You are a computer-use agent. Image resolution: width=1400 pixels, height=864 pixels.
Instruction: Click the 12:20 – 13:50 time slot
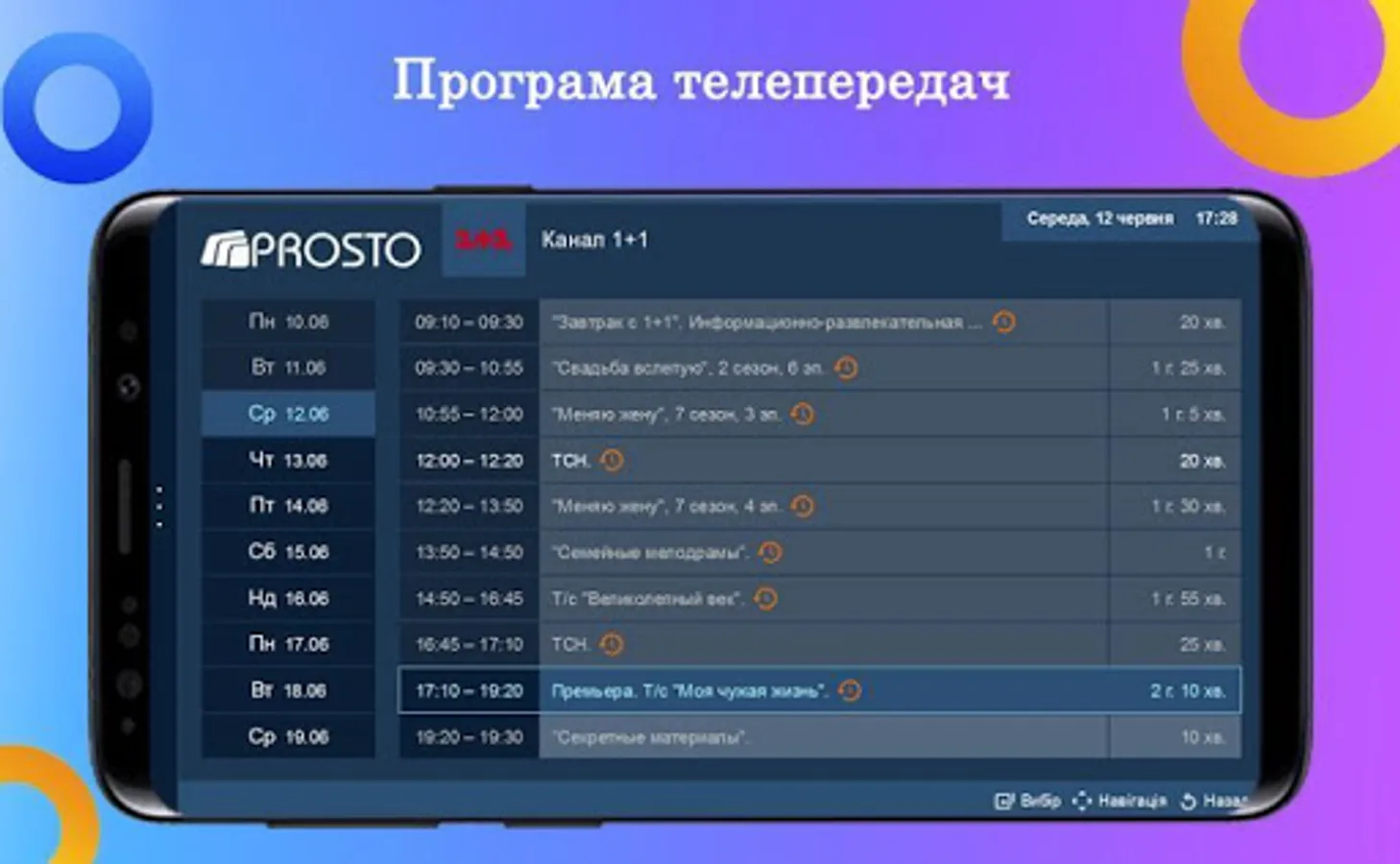(x=470, y=506)
